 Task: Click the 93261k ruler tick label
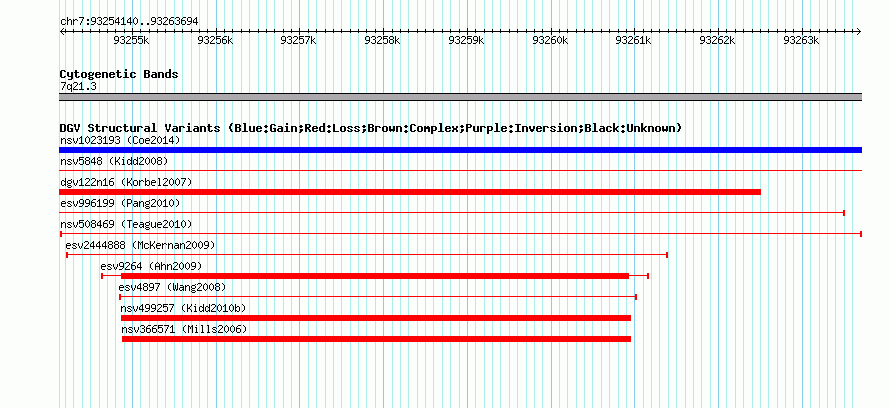tap(634, 40)
